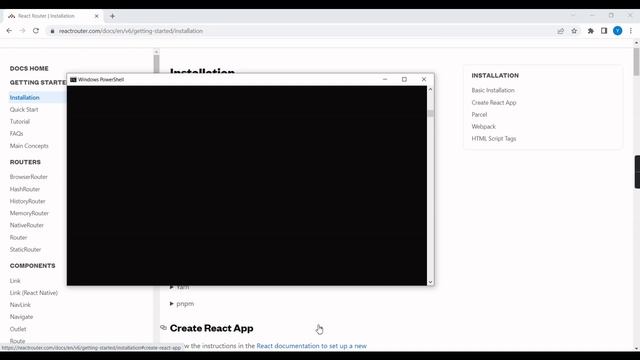
Task: Select Installation in the sidebar
Action: [x=24, y=98]
